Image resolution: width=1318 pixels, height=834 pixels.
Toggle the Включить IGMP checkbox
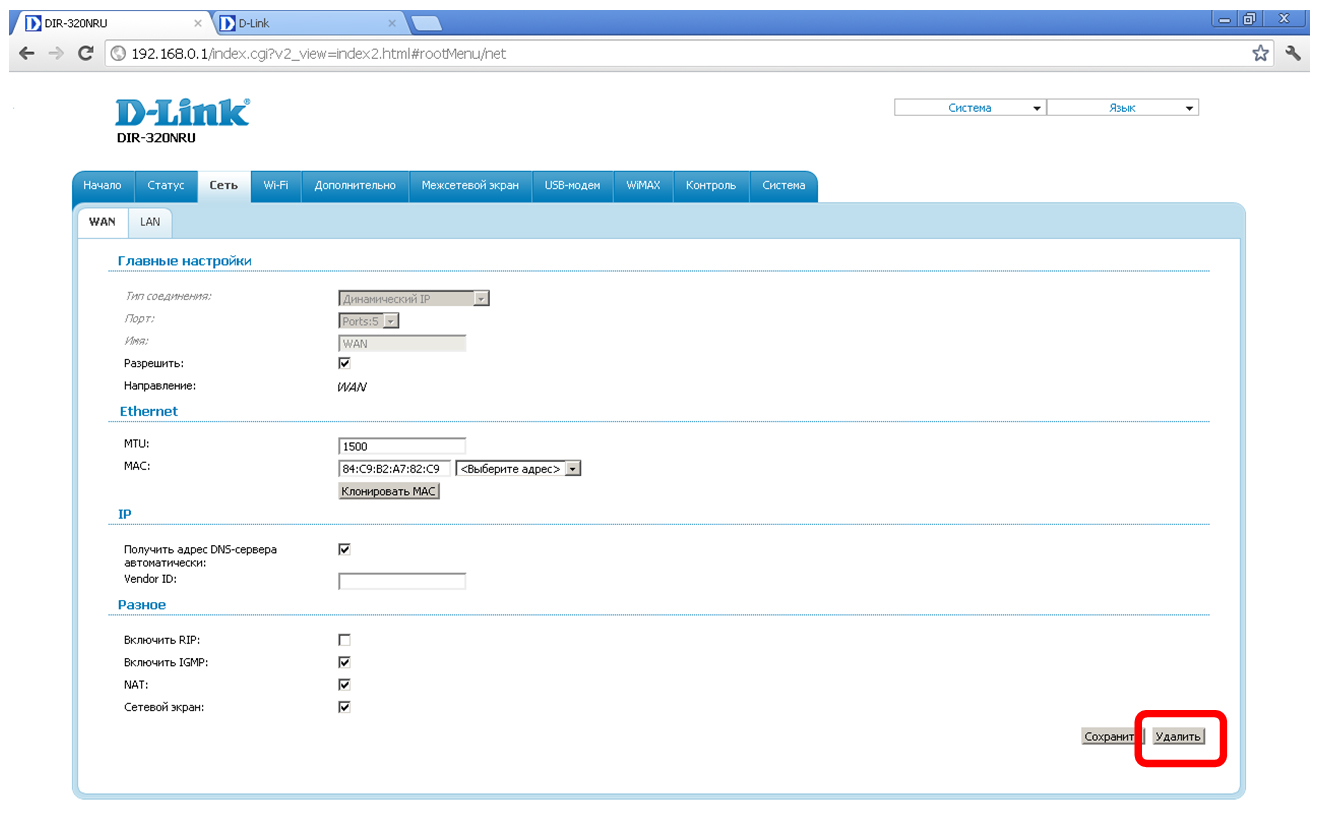click(345, 662)
